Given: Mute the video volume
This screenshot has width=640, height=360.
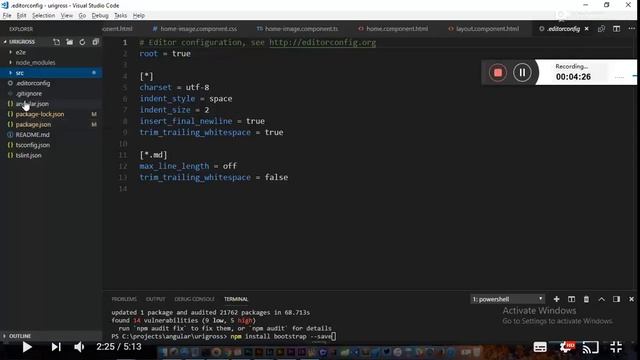Looking at the screenshot, I should pyautogui.click(x=79, y=347).
